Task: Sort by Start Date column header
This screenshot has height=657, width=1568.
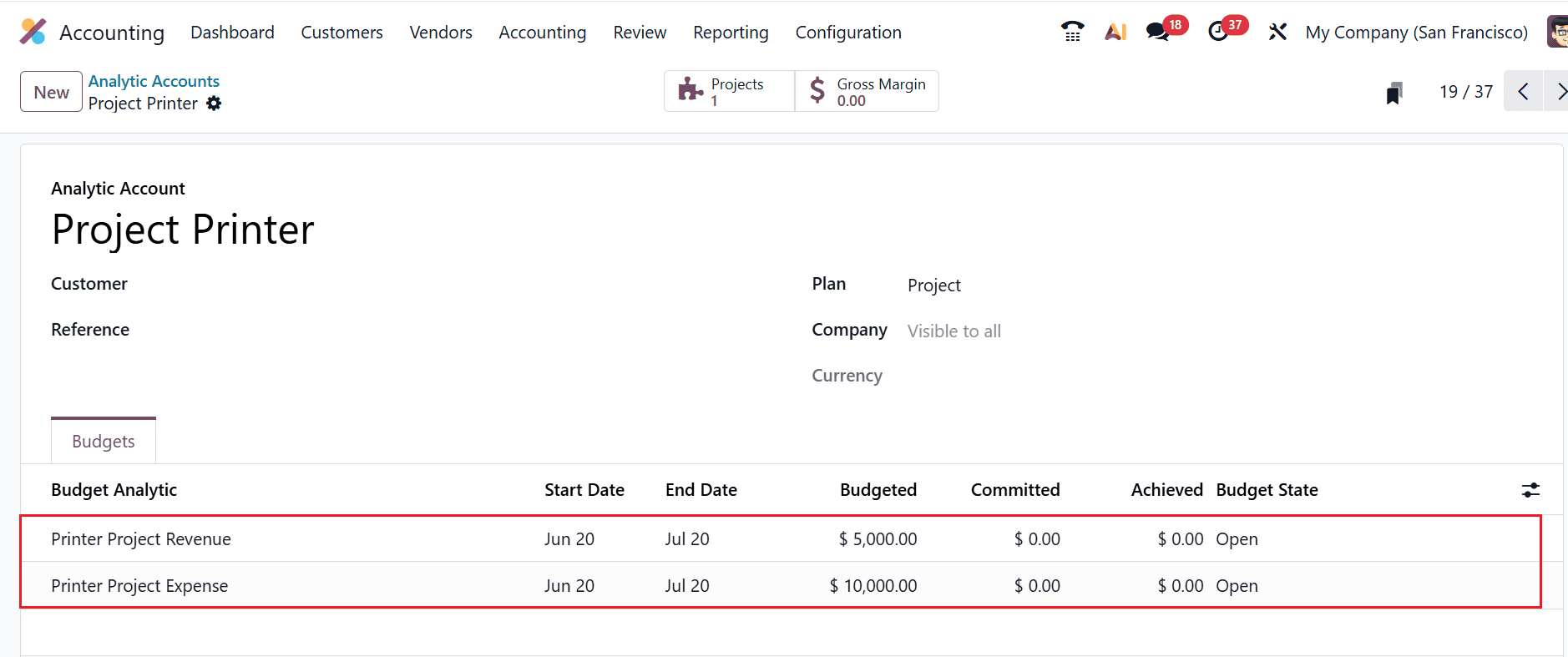Action: tap(584, 490)
